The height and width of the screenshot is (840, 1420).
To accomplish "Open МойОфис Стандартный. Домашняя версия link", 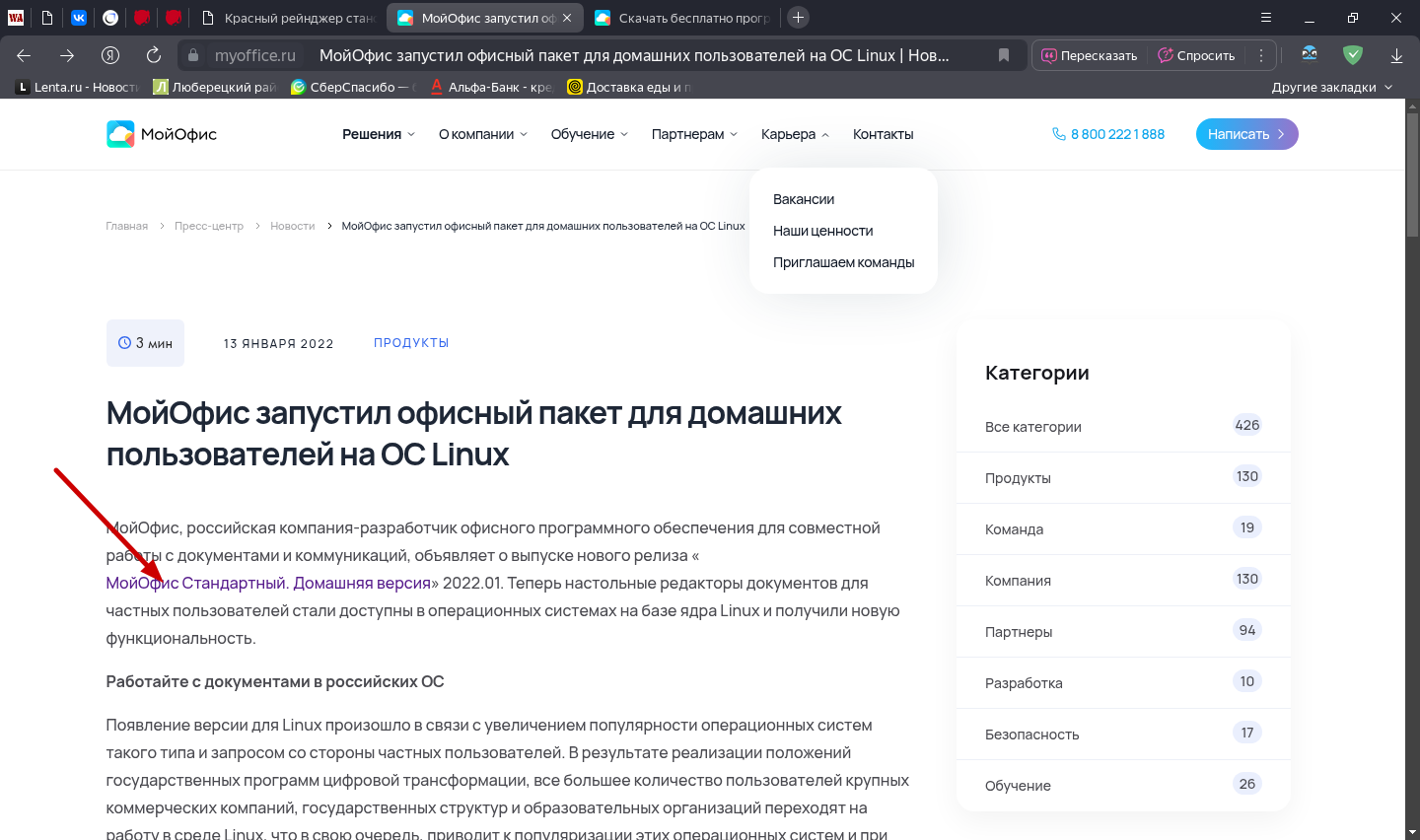I will (268, 583).
